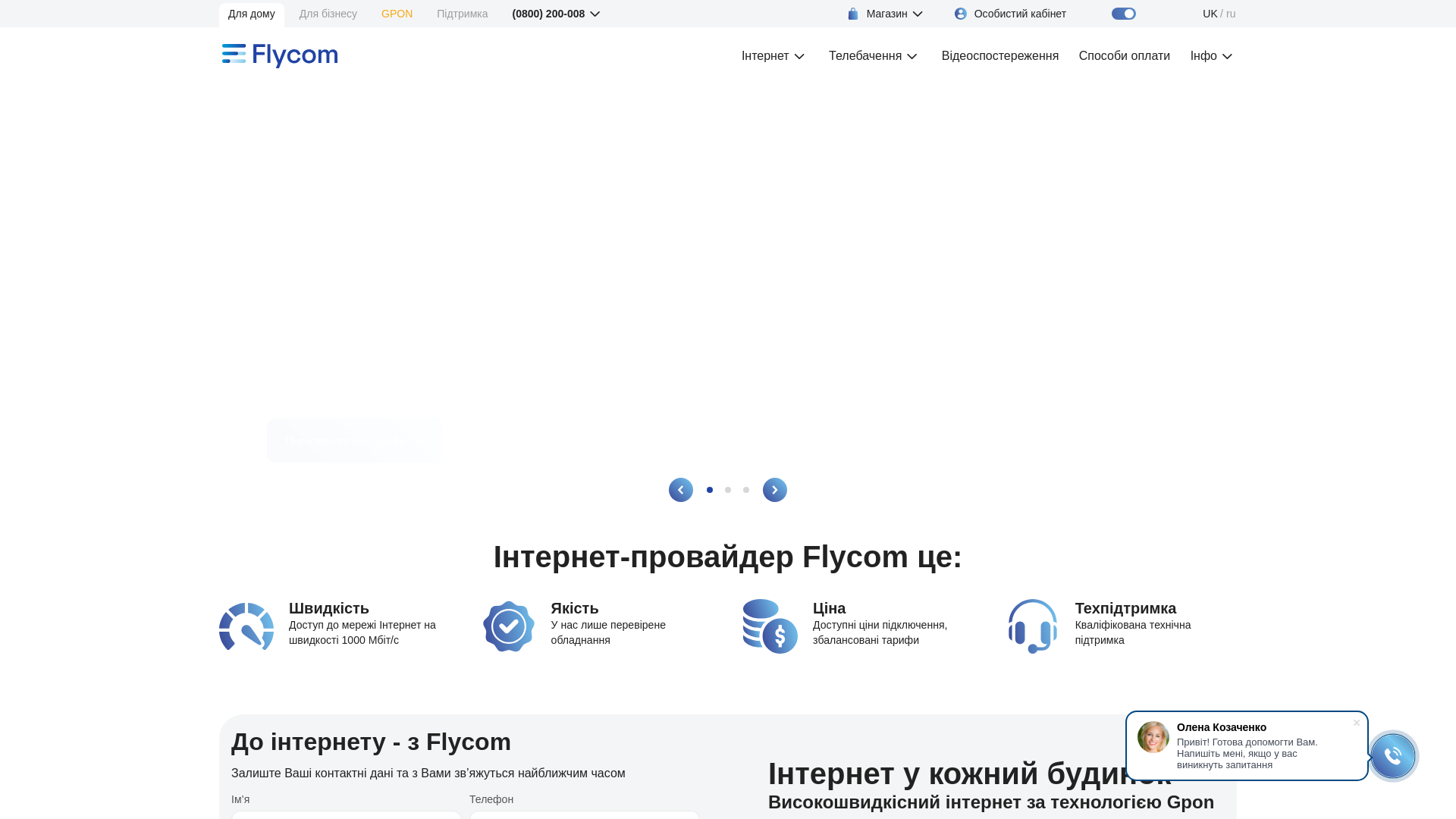Click heading Інтернет-провайдер Flycom це:
This screenshot has width=1456, height=819.
coord(728,557)
